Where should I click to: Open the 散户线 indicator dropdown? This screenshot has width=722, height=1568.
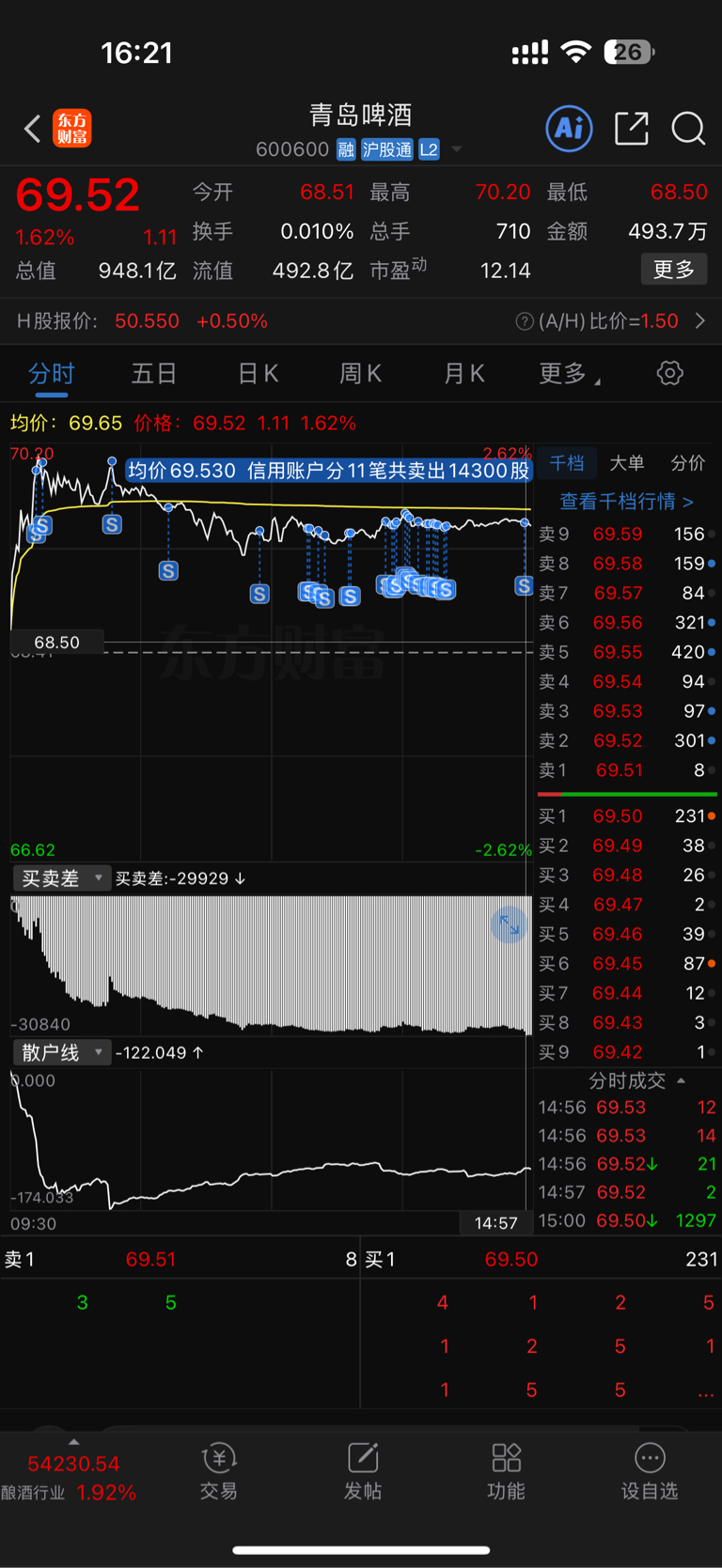coord(62,1052)
